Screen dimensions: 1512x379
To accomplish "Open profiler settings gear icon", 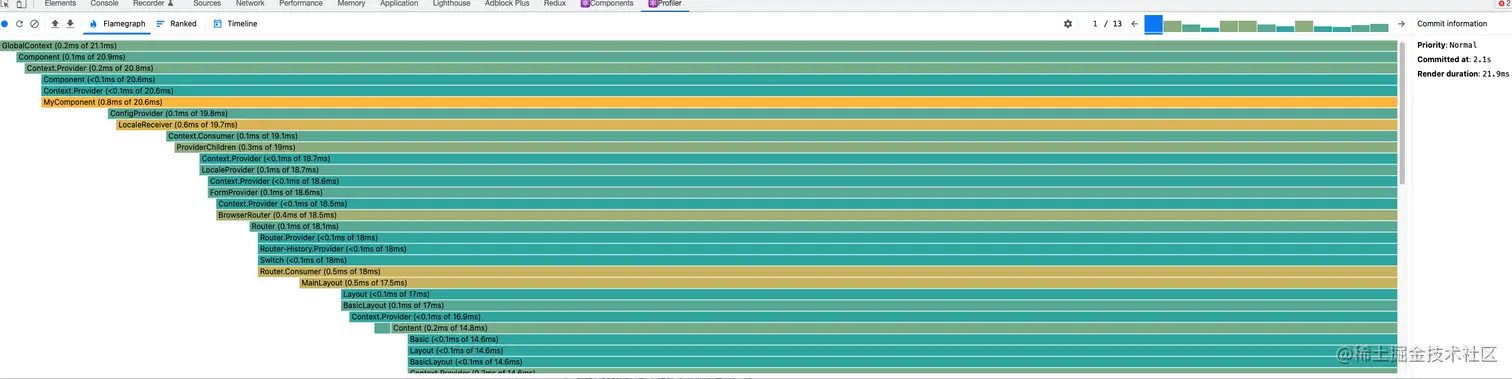I will 1068,24.
